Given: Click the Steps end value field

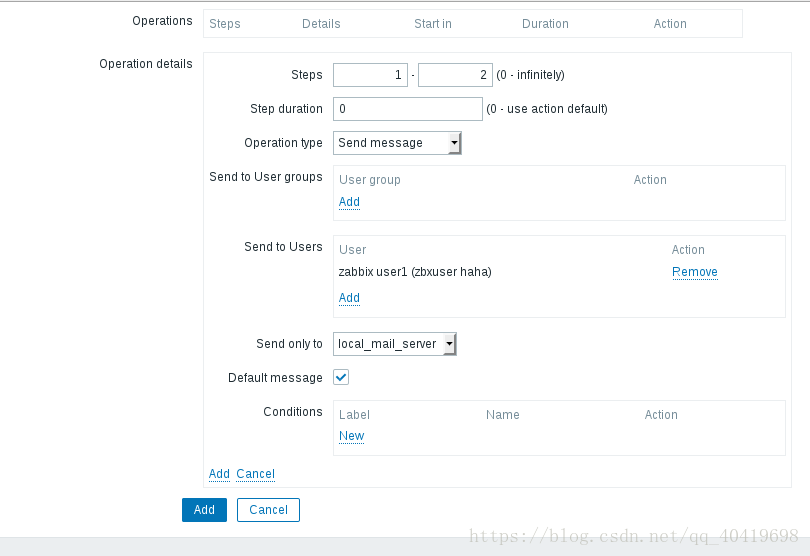Looking at the screenshot, I should coord(455,75).
